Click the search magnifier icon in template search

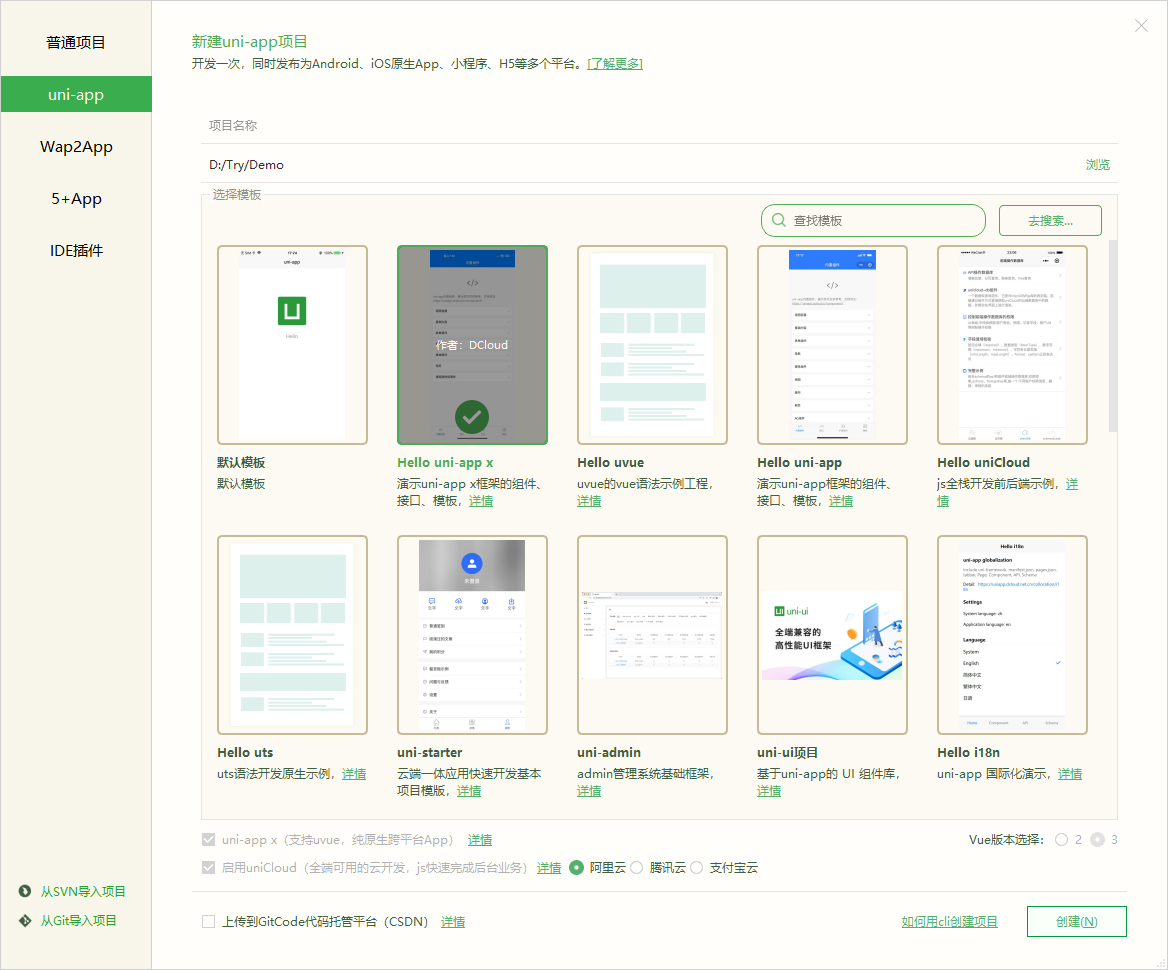pos(779,221)
